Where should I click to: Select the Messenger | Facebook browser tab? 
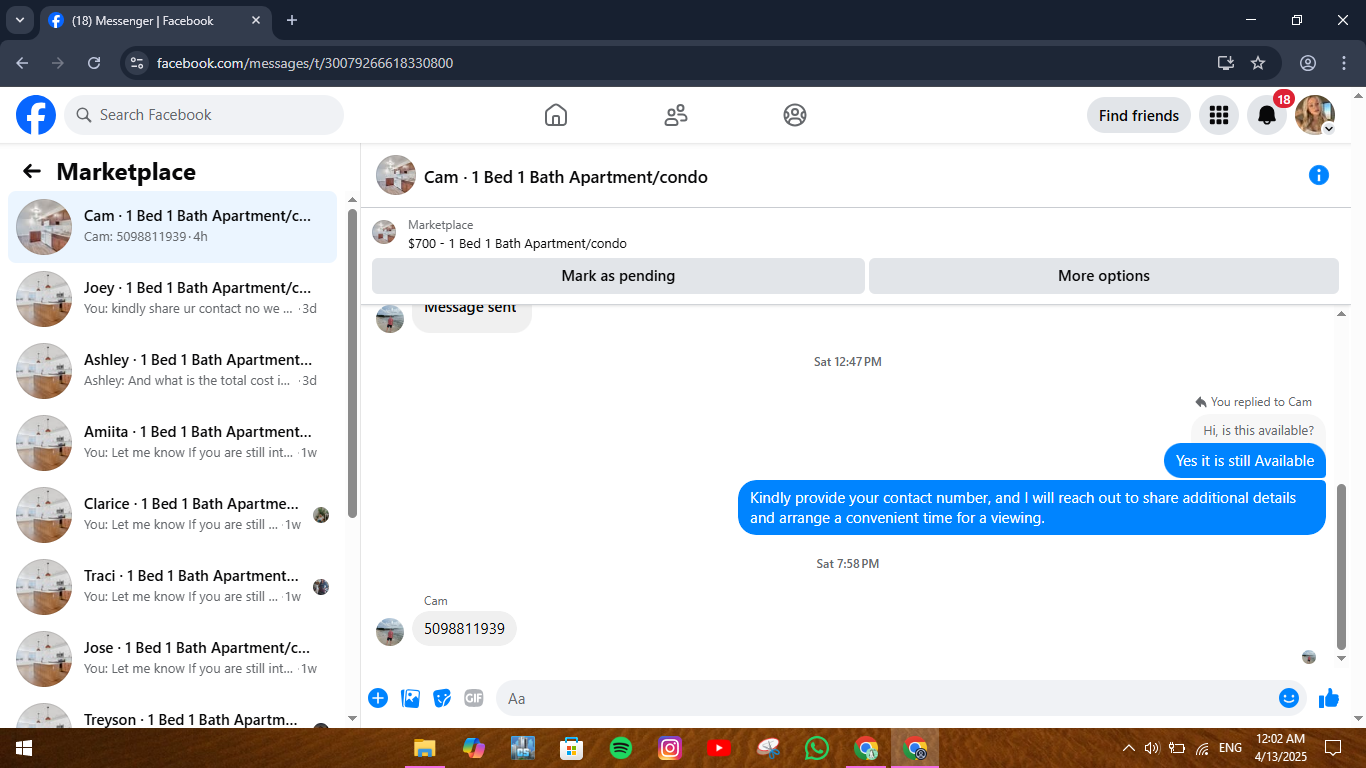pyautogui.click(x=155, y=20)
